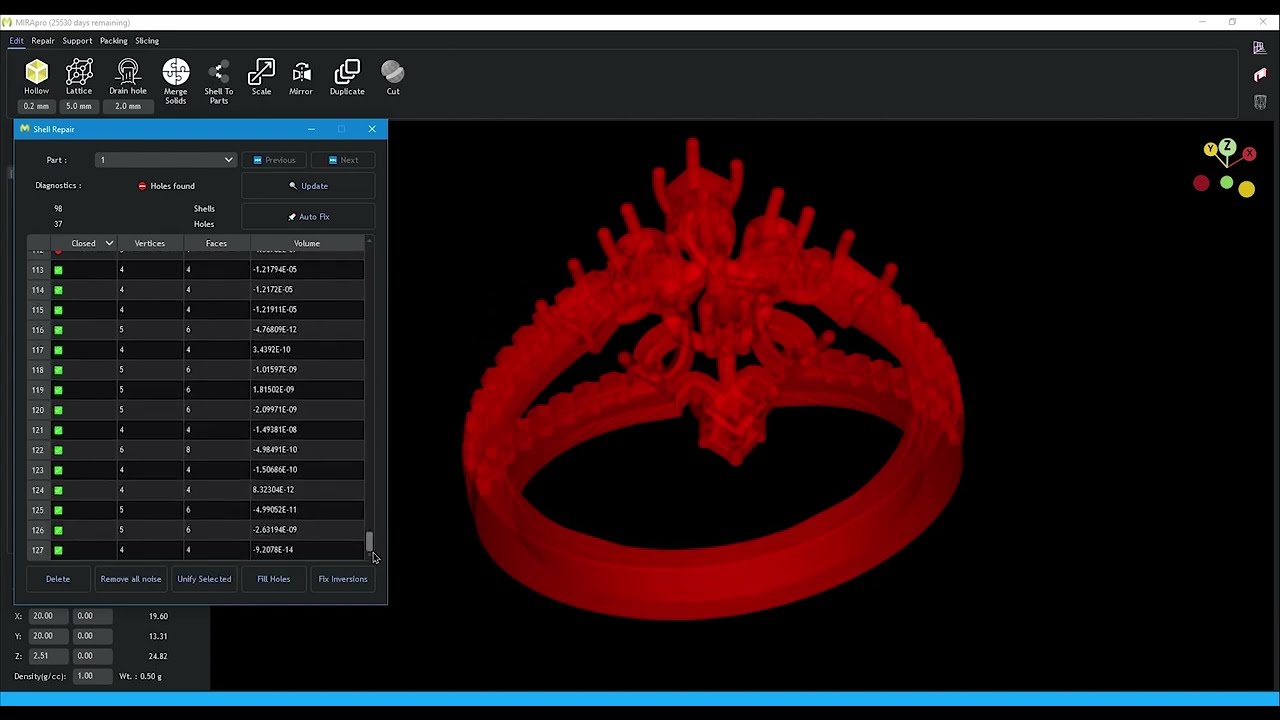Select the green closed marker in row 127
The height and width of the screenshot is (720, 1280).
58,550
